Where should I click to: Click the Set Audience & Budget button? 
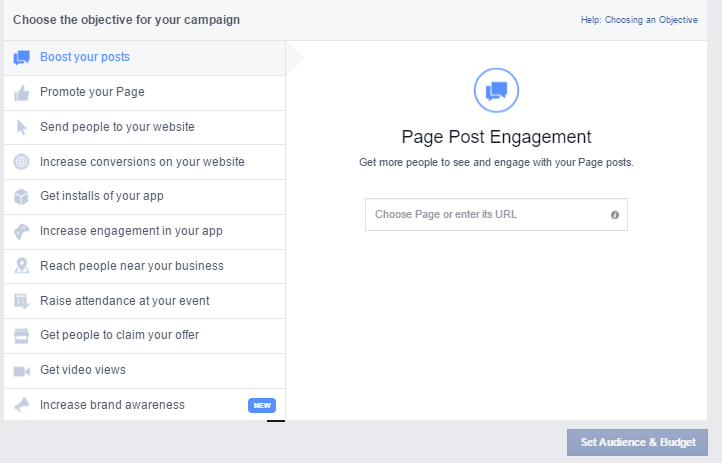point(637,443)
